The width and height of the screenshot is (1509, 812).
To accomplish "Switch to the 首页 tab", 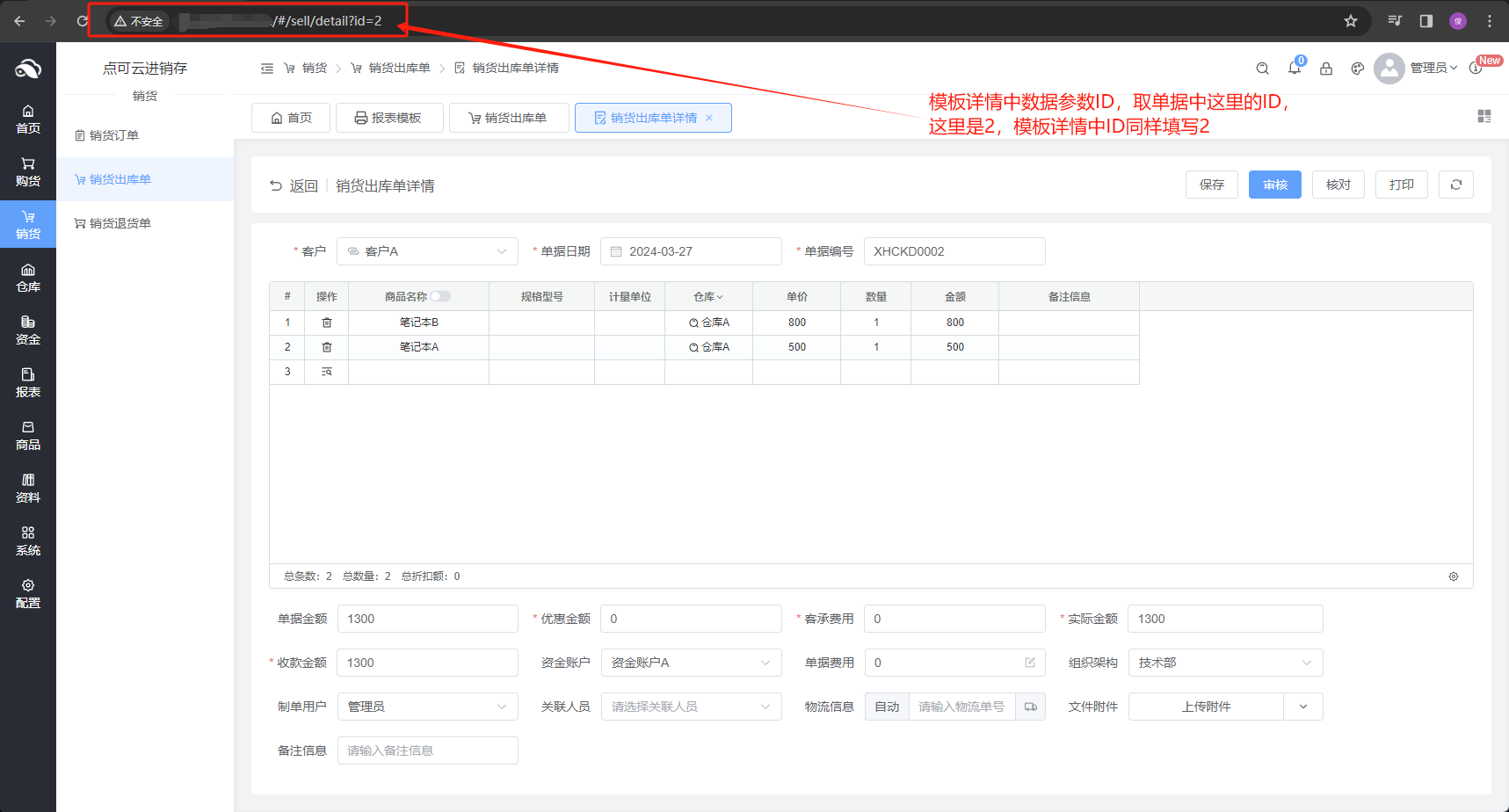I will pyautogui.click(x=291, y=118).
